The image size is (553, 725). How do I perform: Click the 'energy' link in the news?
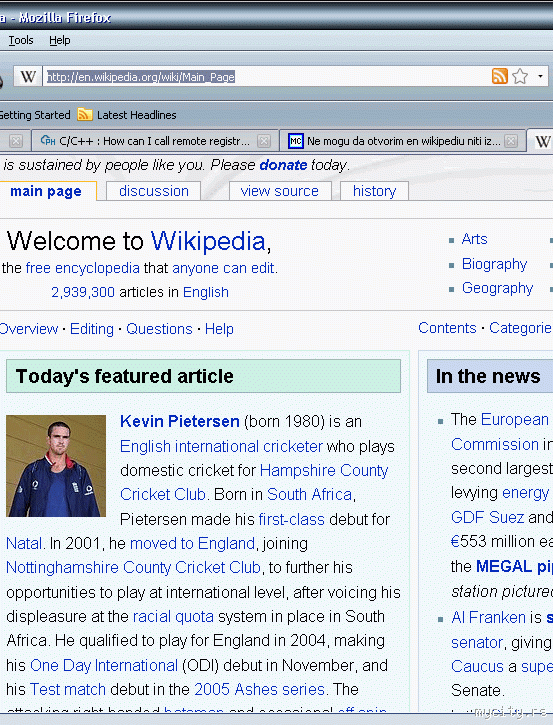(x=525, y=493)
